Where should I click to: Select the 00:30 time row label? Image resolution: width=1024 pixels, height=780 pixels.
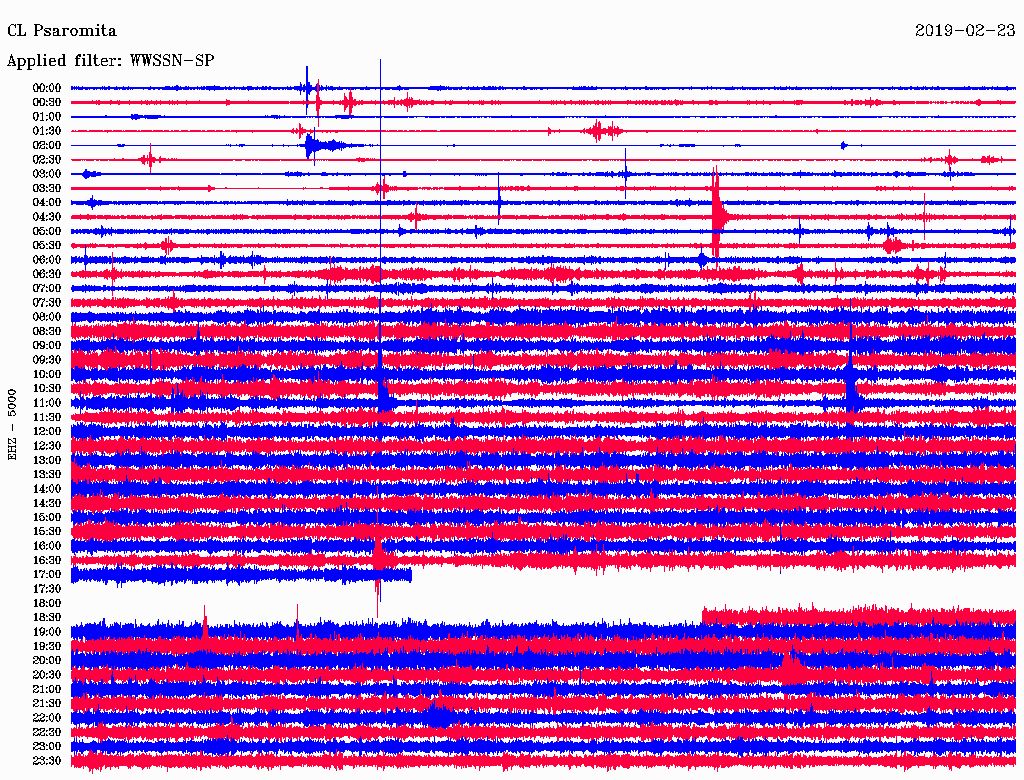(47, 103)
